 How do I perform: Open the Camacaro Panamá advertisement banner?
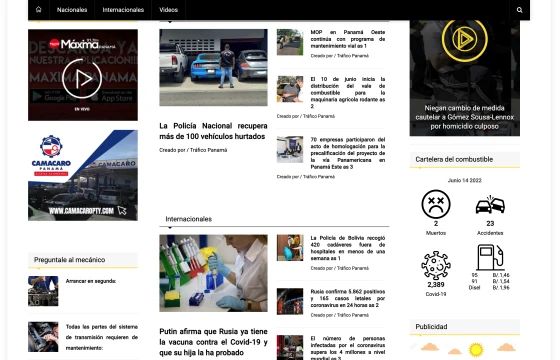click(83, 175)
